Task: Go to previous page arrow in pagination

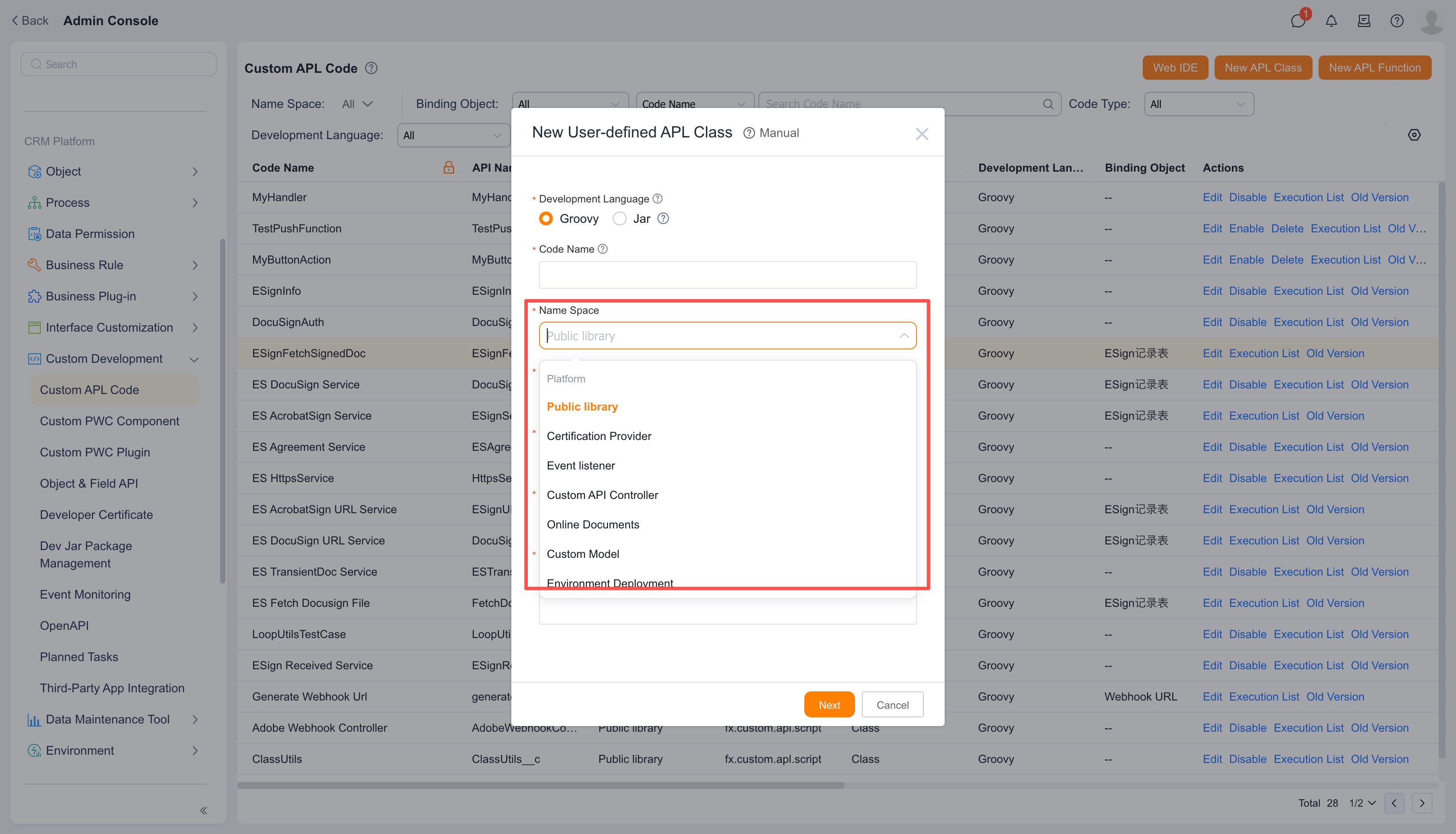Action: [1394, 803]
